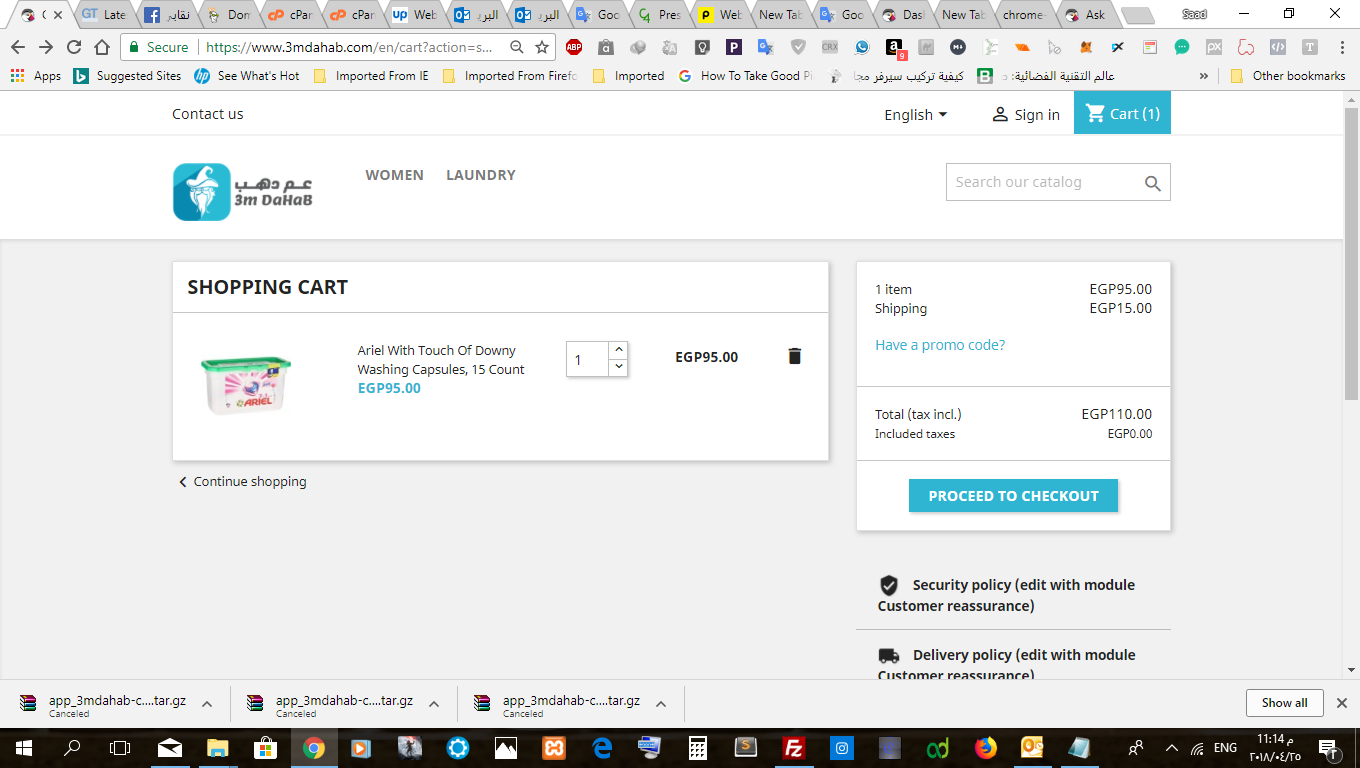Image resolution: width=1360 pixels, height=768 pixels.
Task: Click the Ariel capsules product thumbnail
Action: (x=246, y=385)
